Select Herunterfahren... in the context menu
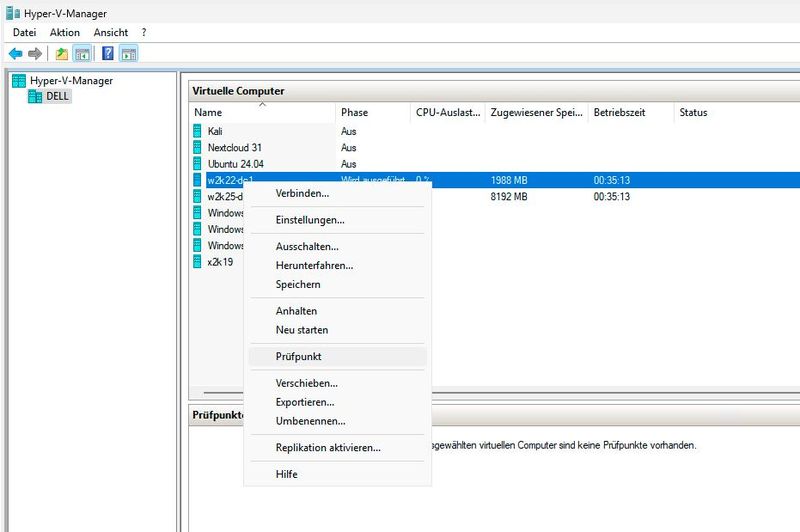 click(337, 265)
